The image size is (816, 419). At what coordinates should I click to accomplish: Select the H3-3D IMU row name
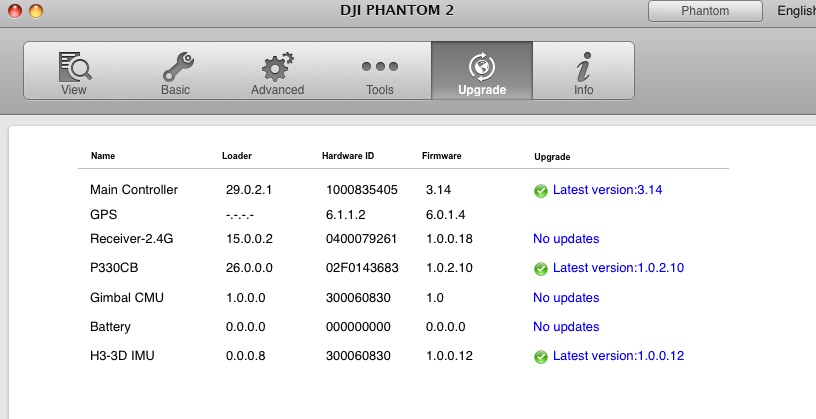[122, 355]
